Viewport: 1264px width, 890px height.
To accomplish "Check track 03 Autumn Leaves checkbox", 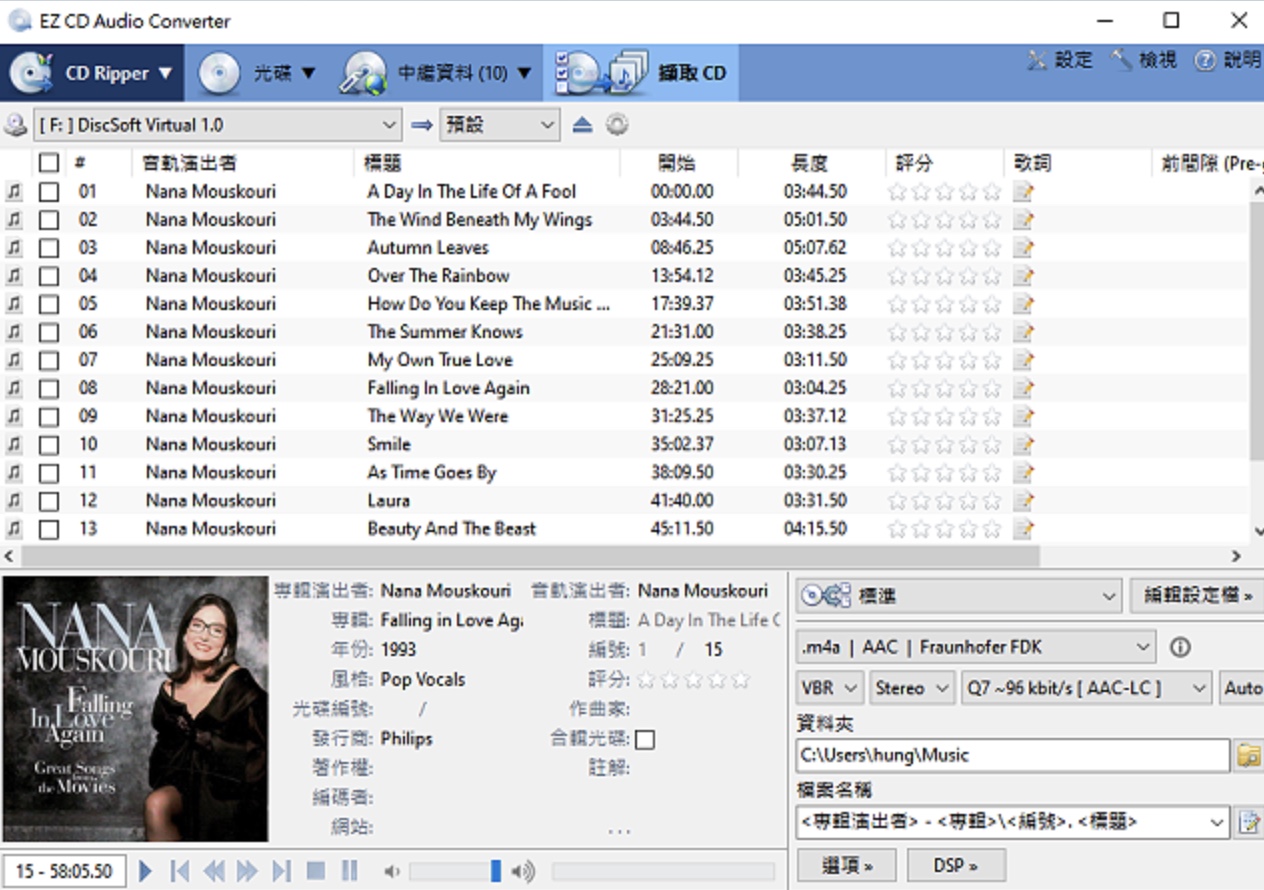I will 49,248.
